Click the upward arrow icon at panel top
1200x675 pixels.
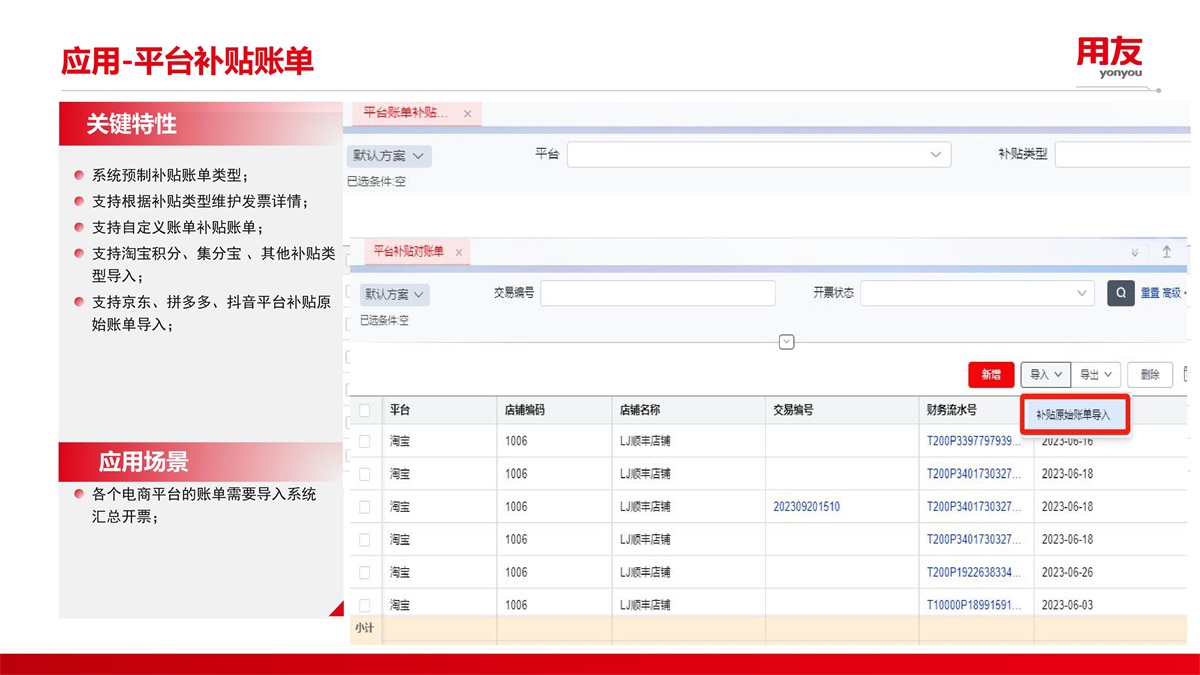(1166, 252)
